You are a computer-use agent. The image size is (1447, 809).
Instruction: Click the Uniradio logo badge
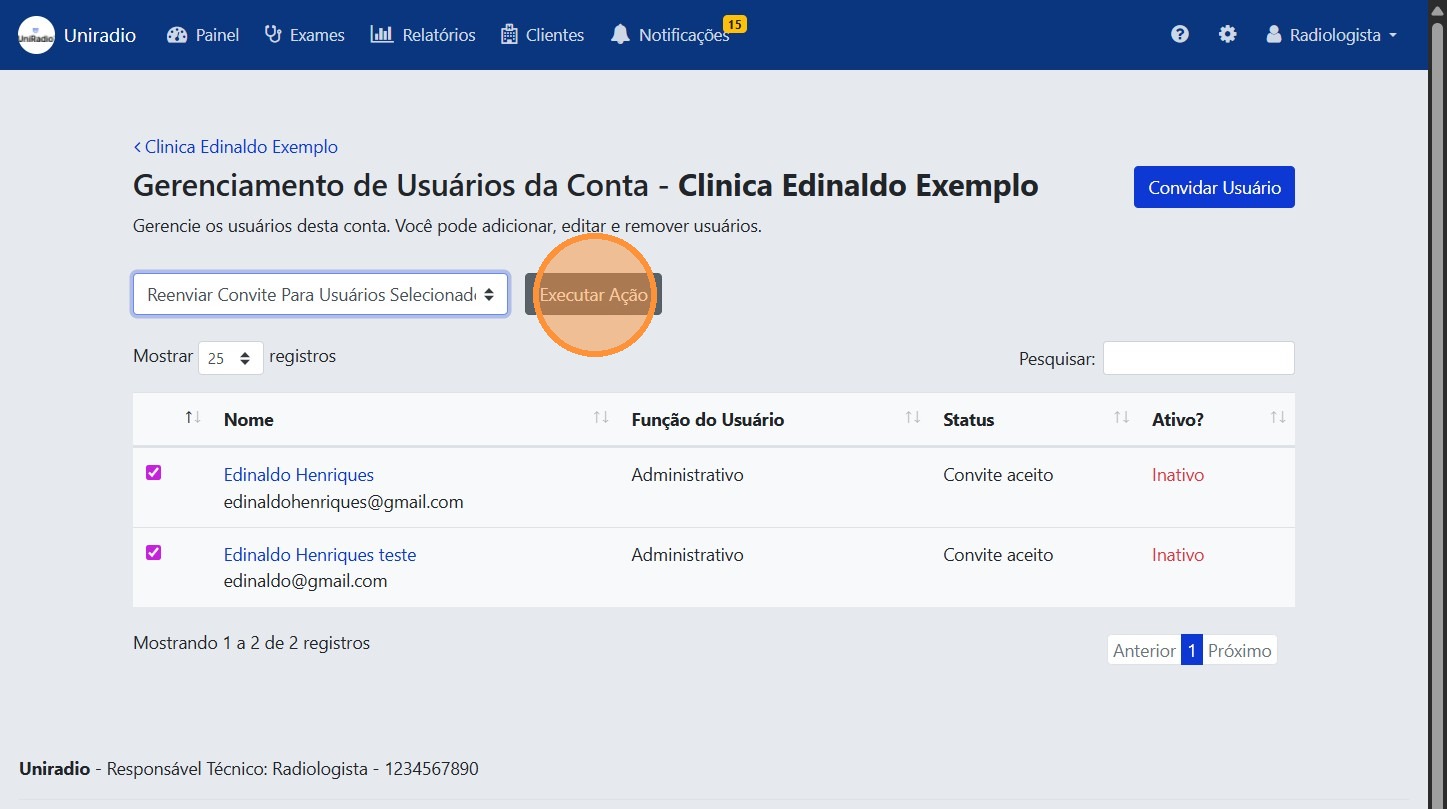click(x=35, y=34)
